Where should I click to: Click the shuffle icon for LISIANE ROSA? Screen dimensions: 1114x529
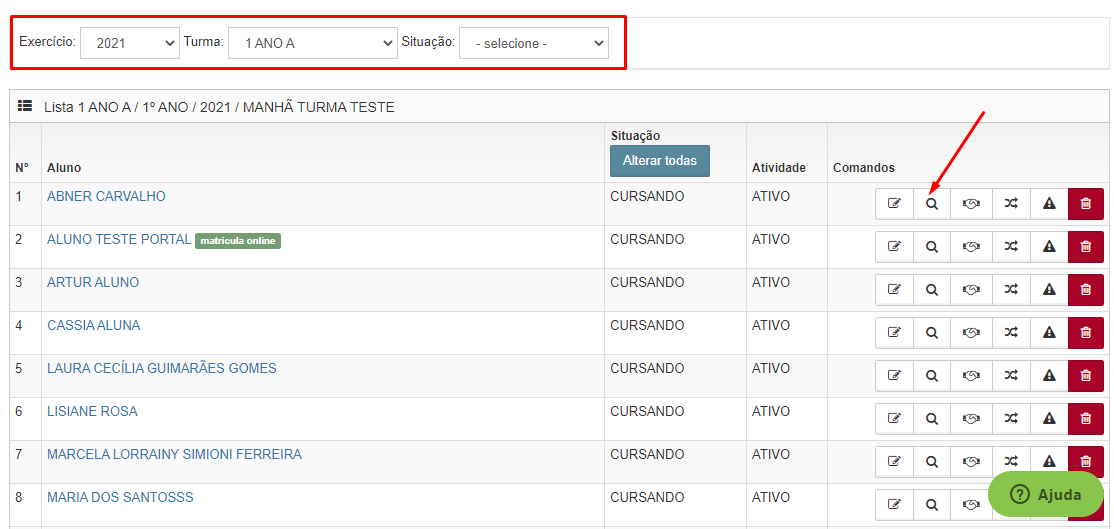point(1010,419)
